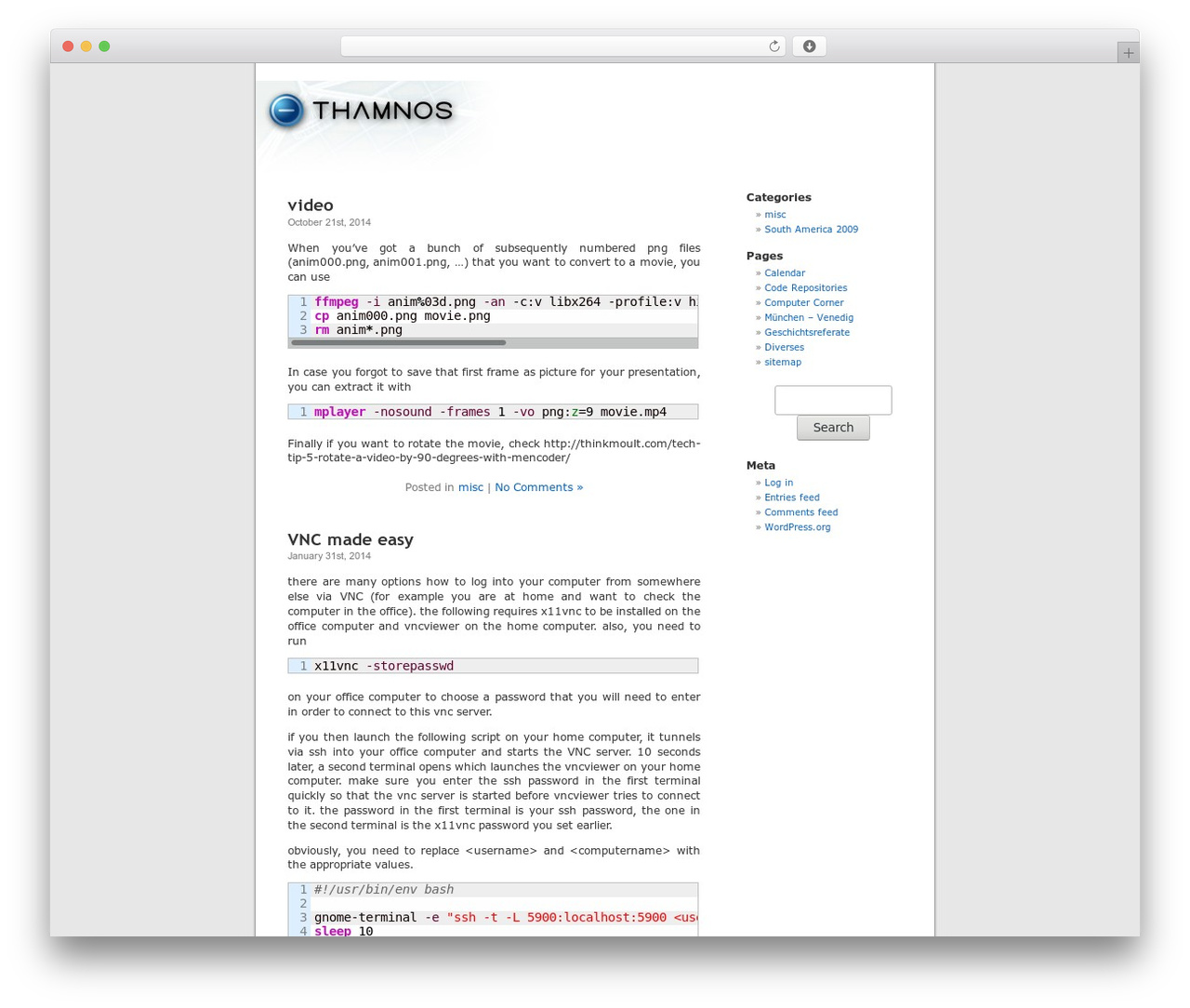This screenshot has height=1008, width=1190.
Task: Open the Diverses page
Action: pos(784,348)
